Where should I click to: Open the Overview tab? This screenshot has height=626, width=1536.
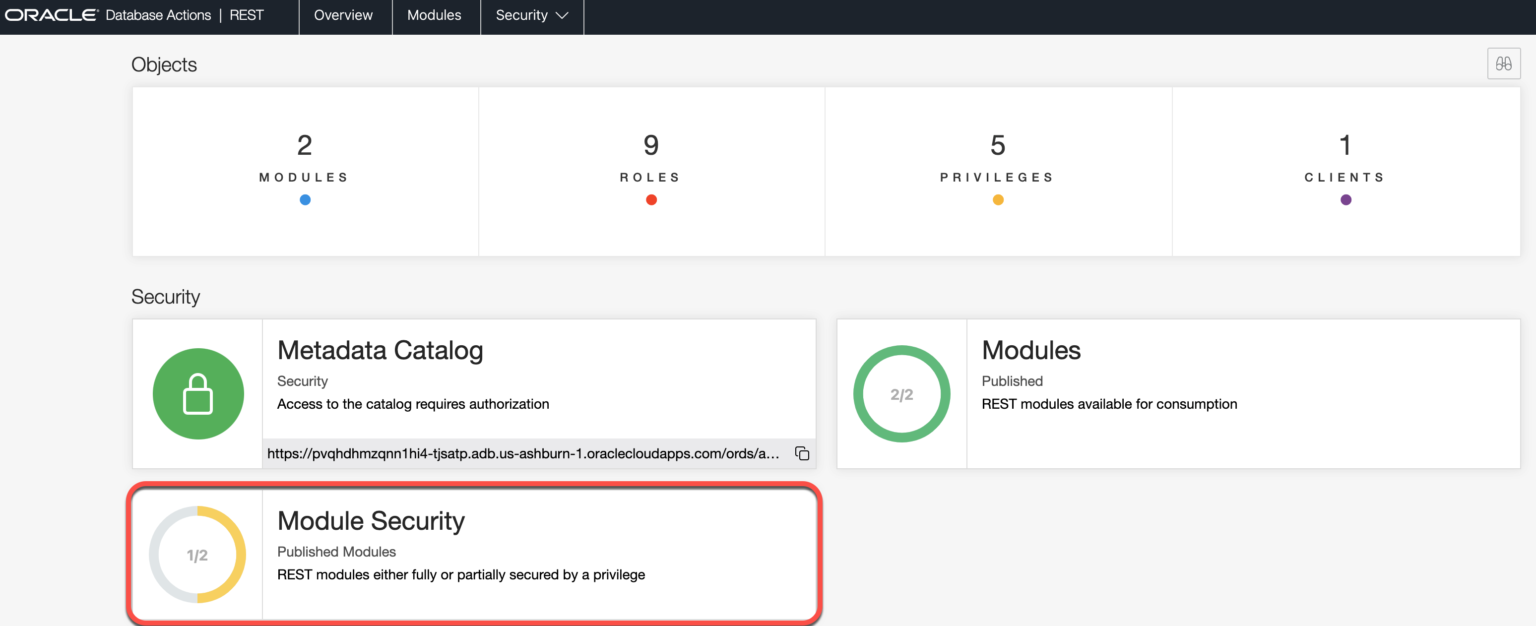[343, 16]
